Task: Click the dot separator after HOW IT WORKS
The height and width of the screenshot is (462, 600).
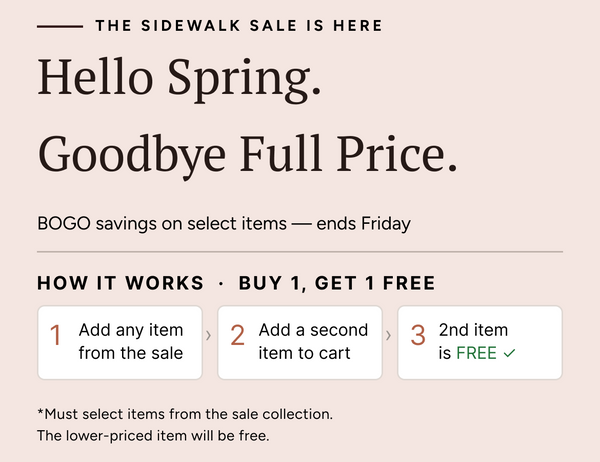Action: [221, 283]
